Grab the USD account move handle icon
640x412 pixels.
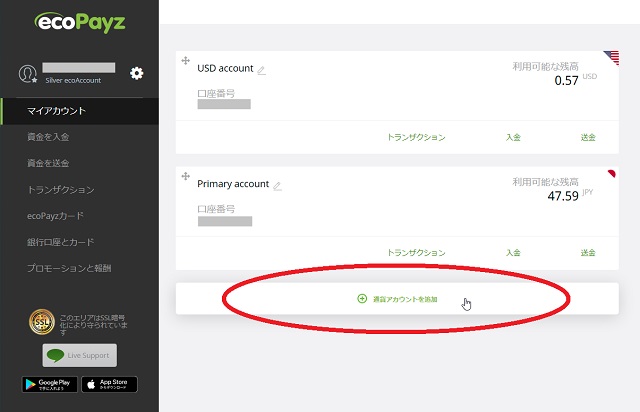185,62
